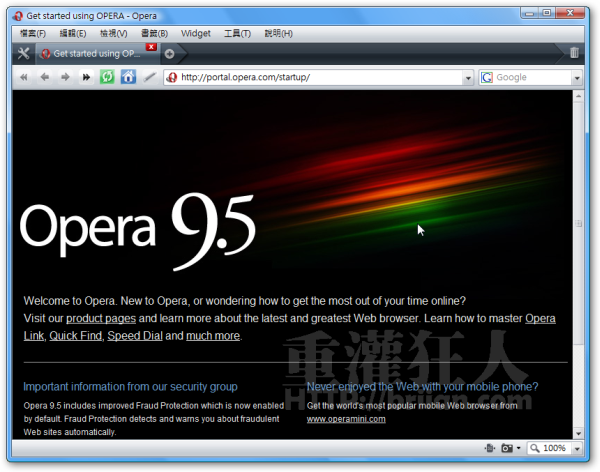Open the 書籤(B) menu
The height and width of the screenshot is (472, 600).
click(155, 34)
